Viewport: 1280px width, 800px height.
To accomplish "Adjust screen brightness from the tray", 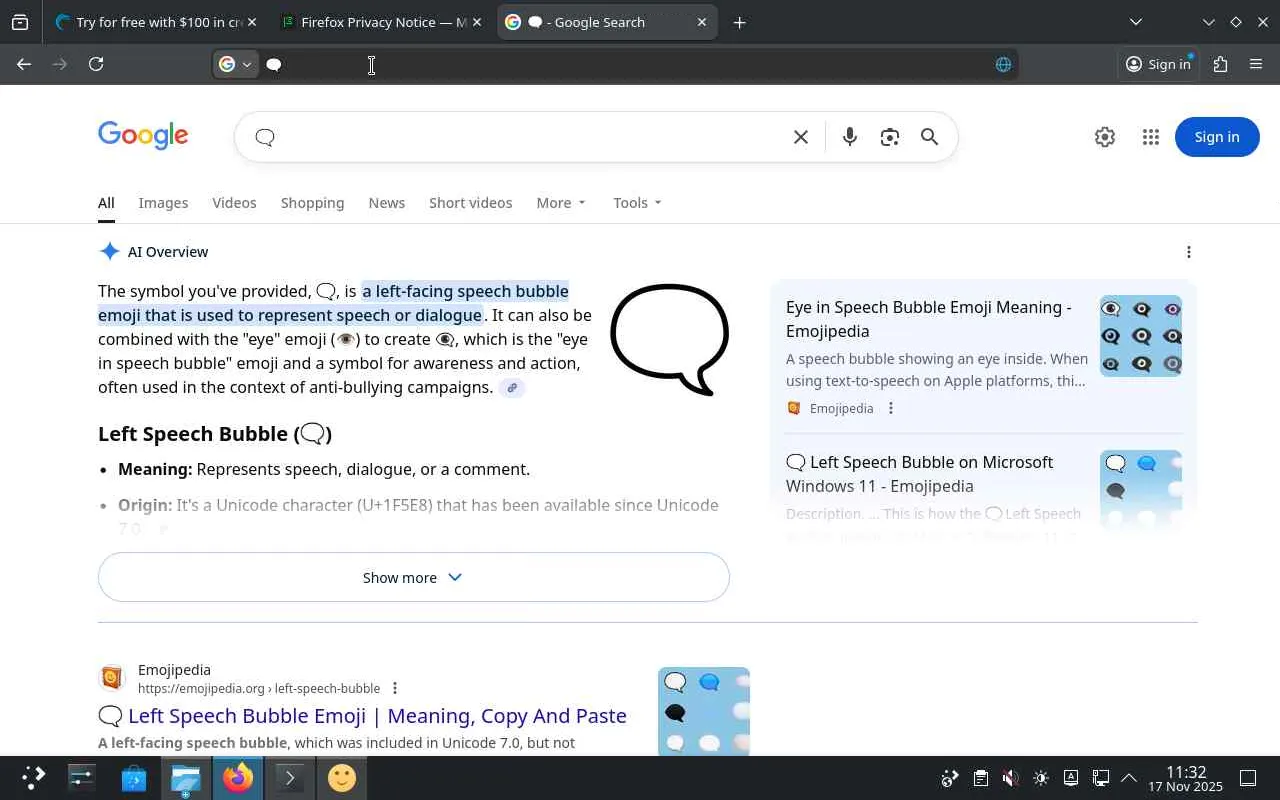I will pos(1040,778).
